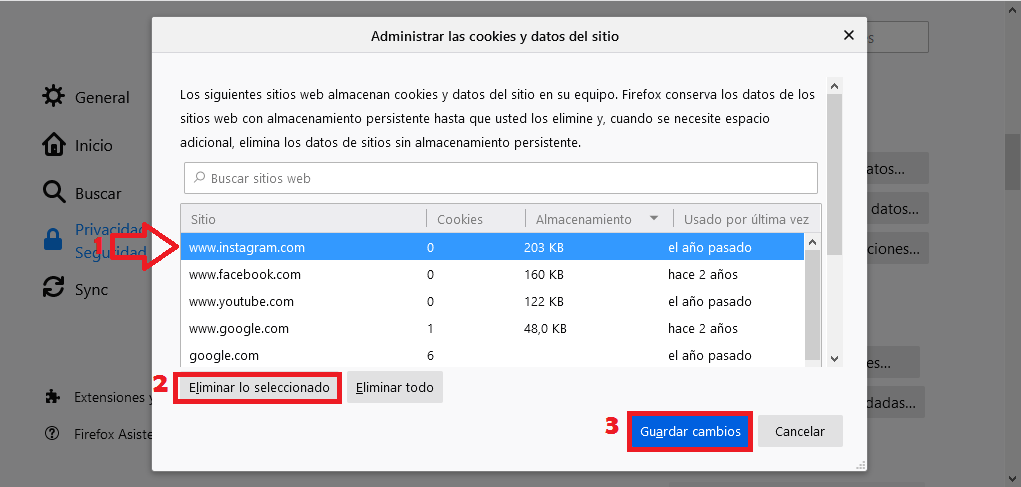Click the 48,0 KB storage cell

click(x=546, y=329)
